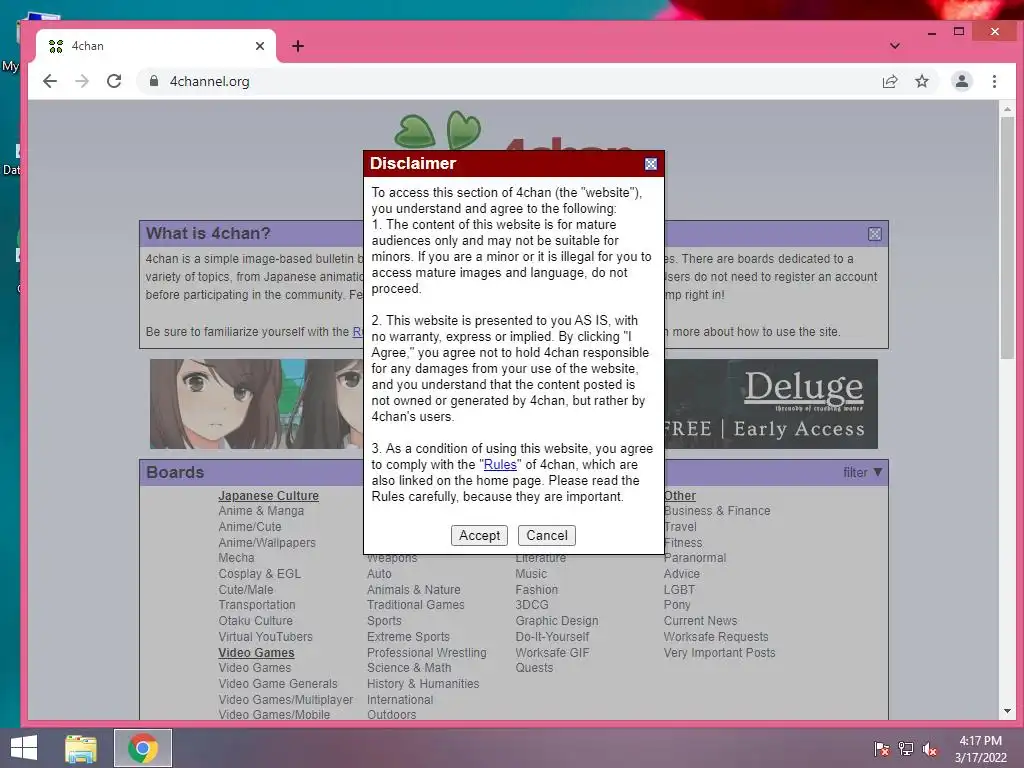This screenshot has height=768, width=1024.
Task: Open the Quests board link
Action: click(534, 668)
